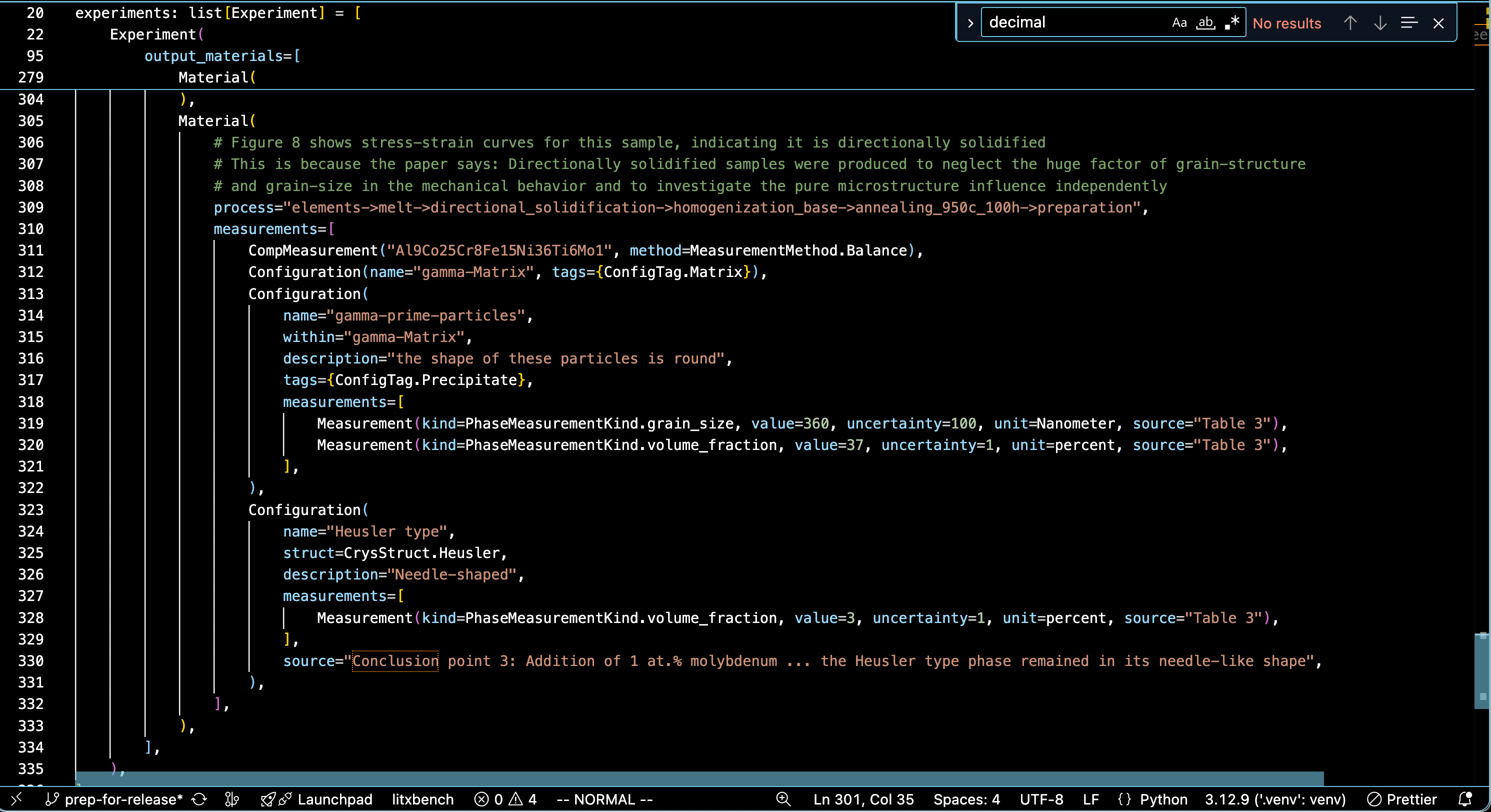
Task: Click 'Needle-shaped' description string
Action: tap(451, 574)
